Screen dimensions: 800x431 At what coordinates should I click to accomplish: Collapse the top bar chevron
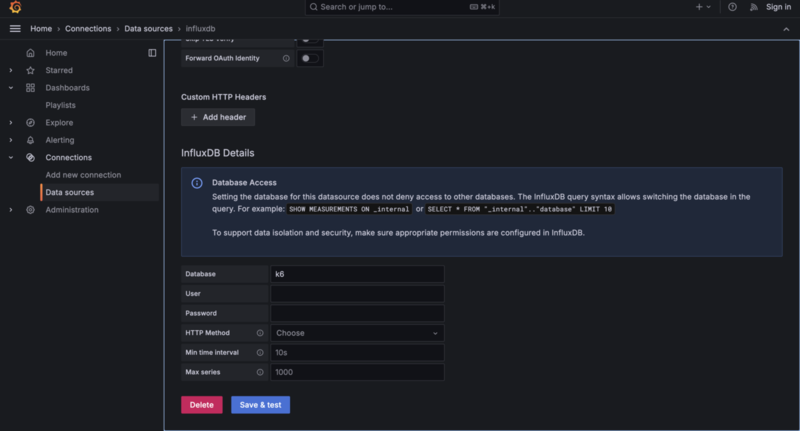click(786, 29)
